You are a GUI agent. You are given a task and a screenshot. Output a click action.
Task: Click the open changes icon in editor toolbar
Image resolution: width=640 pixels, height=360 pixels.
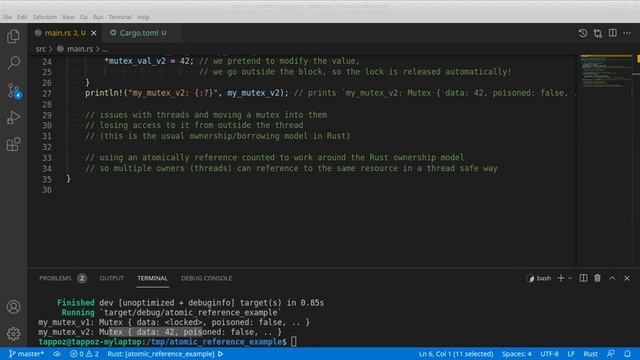pos(598,33)
